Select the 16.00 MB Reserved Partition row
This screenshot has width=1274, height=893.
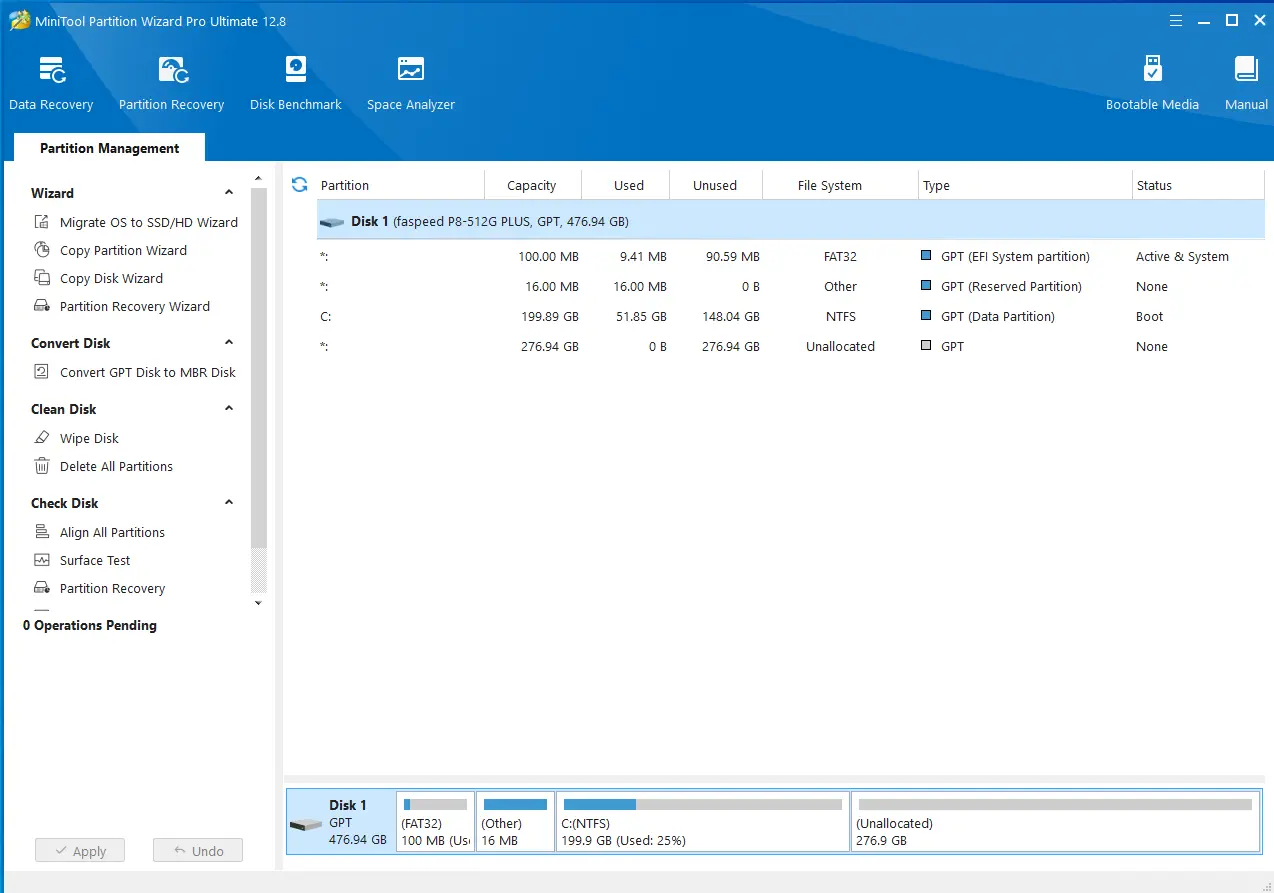pyautogui.click(x=791, y=286)
